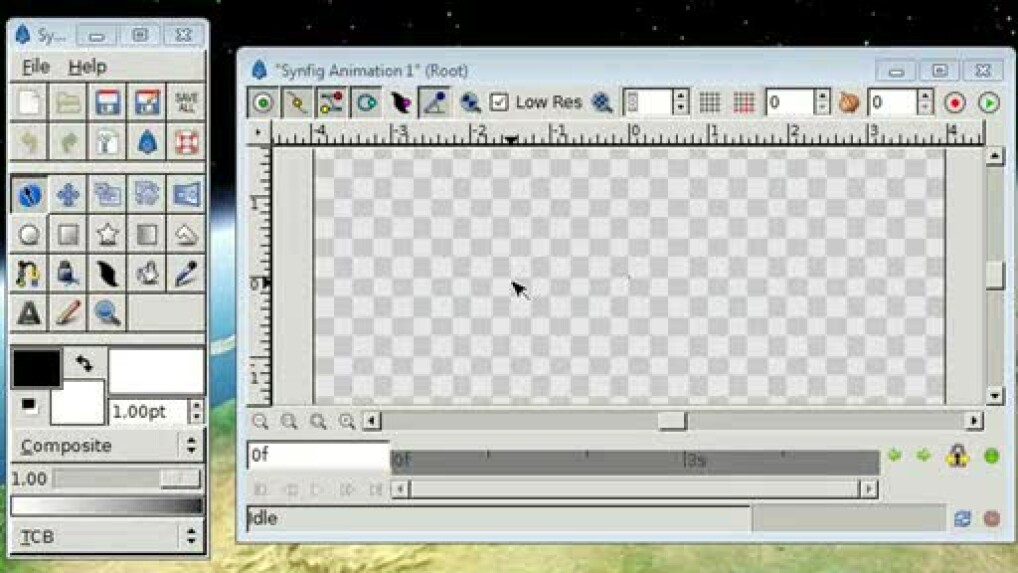Swap the outline and fill colors

(x=84, y=362)
